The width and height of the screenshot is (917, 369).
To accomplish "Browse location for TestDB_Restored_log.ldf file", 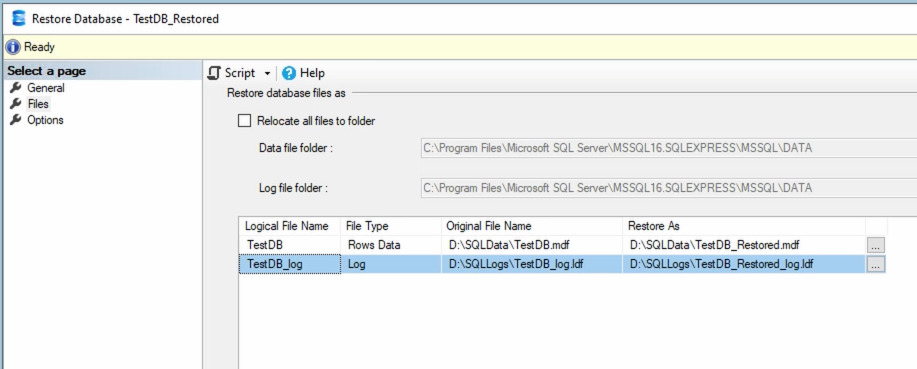I will coord(875,265).
